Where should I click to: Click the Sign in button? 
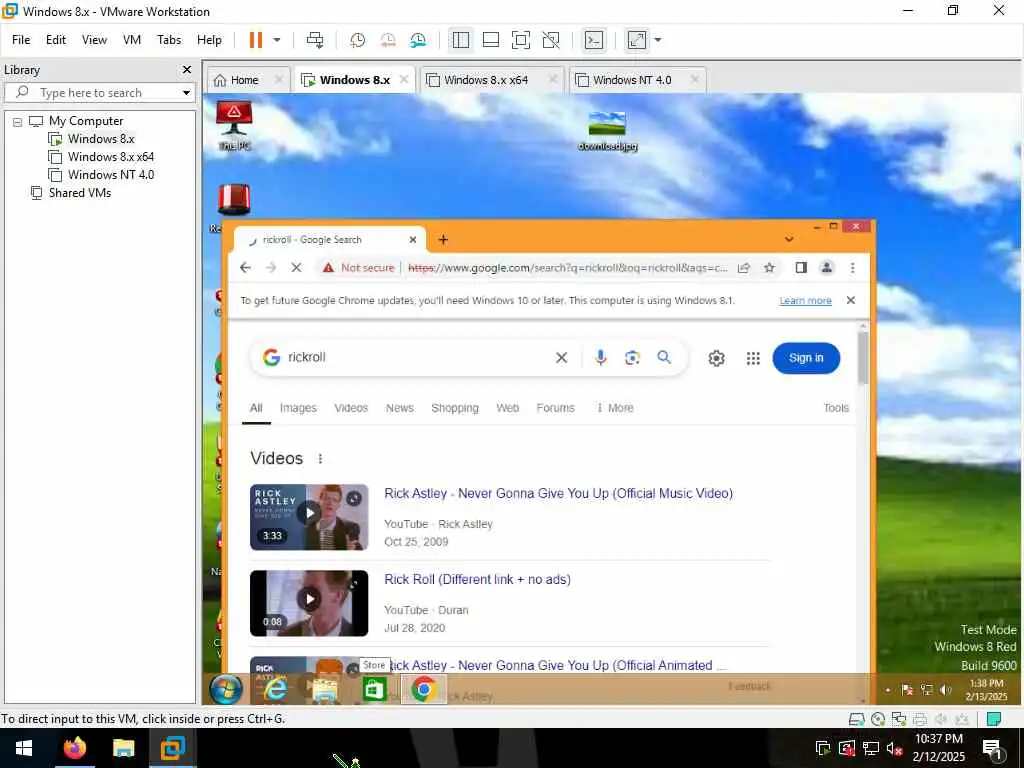point(806,358)
